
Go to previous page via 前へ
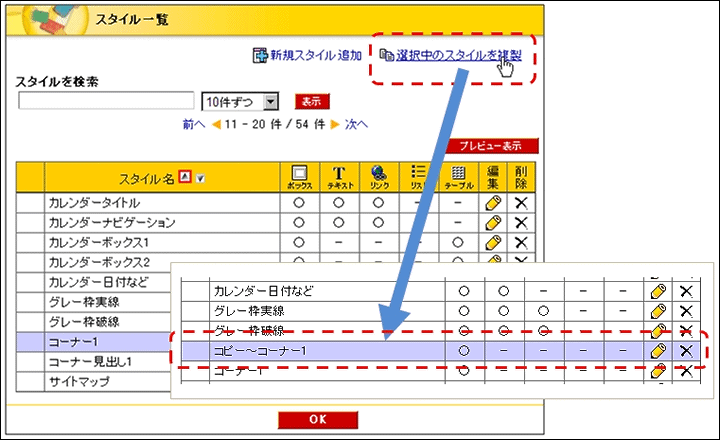pos(194,124)
